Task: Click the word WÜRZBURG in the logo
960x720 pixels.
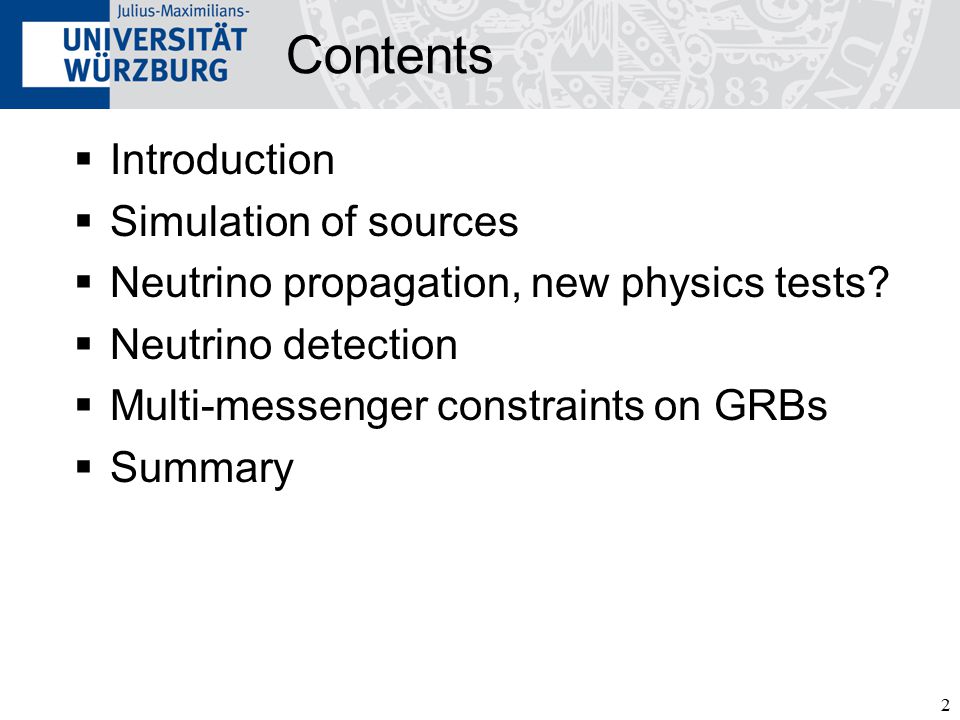Action: 146,70
